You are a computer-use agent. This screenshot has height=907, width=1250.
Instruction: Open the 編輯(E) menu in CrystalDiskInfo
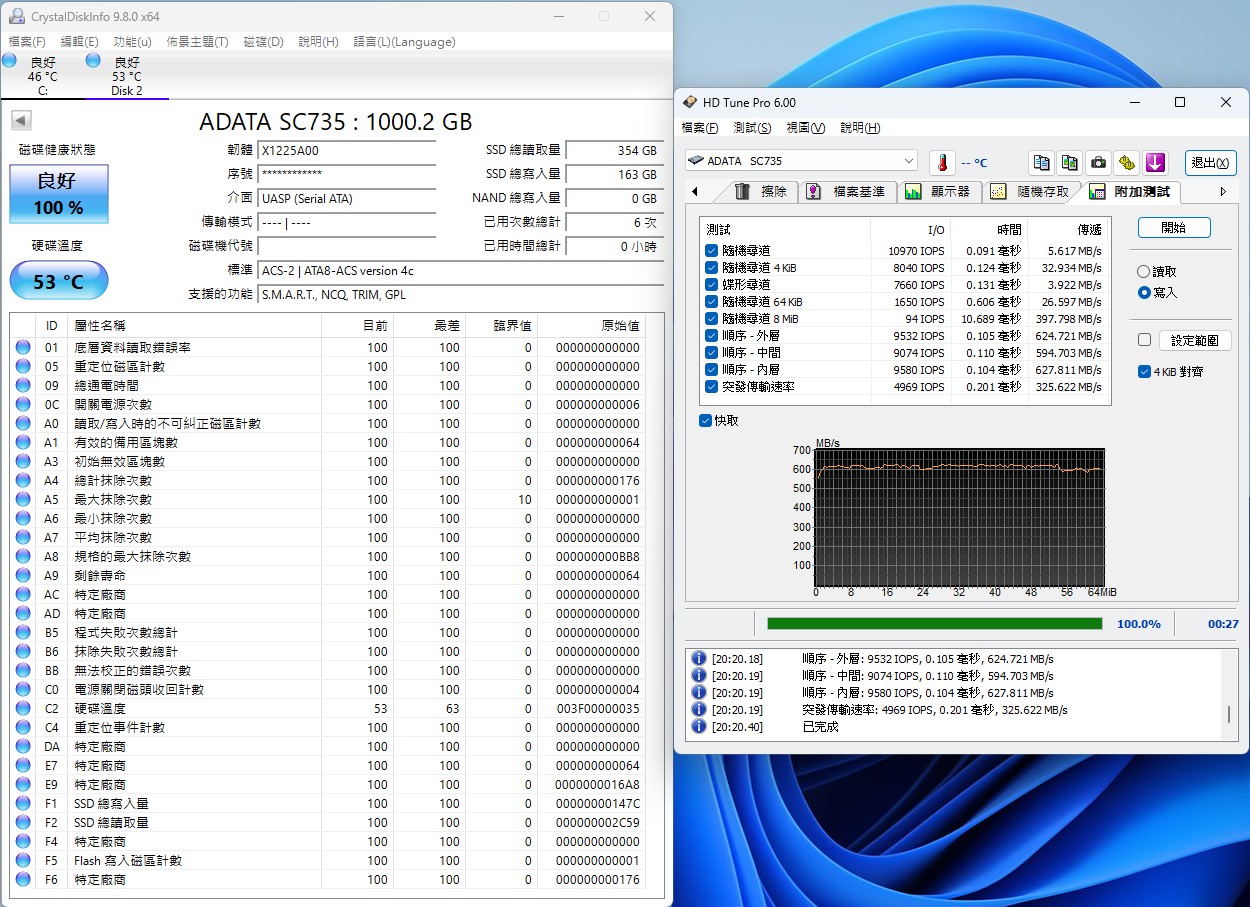[x=79, y=42]
